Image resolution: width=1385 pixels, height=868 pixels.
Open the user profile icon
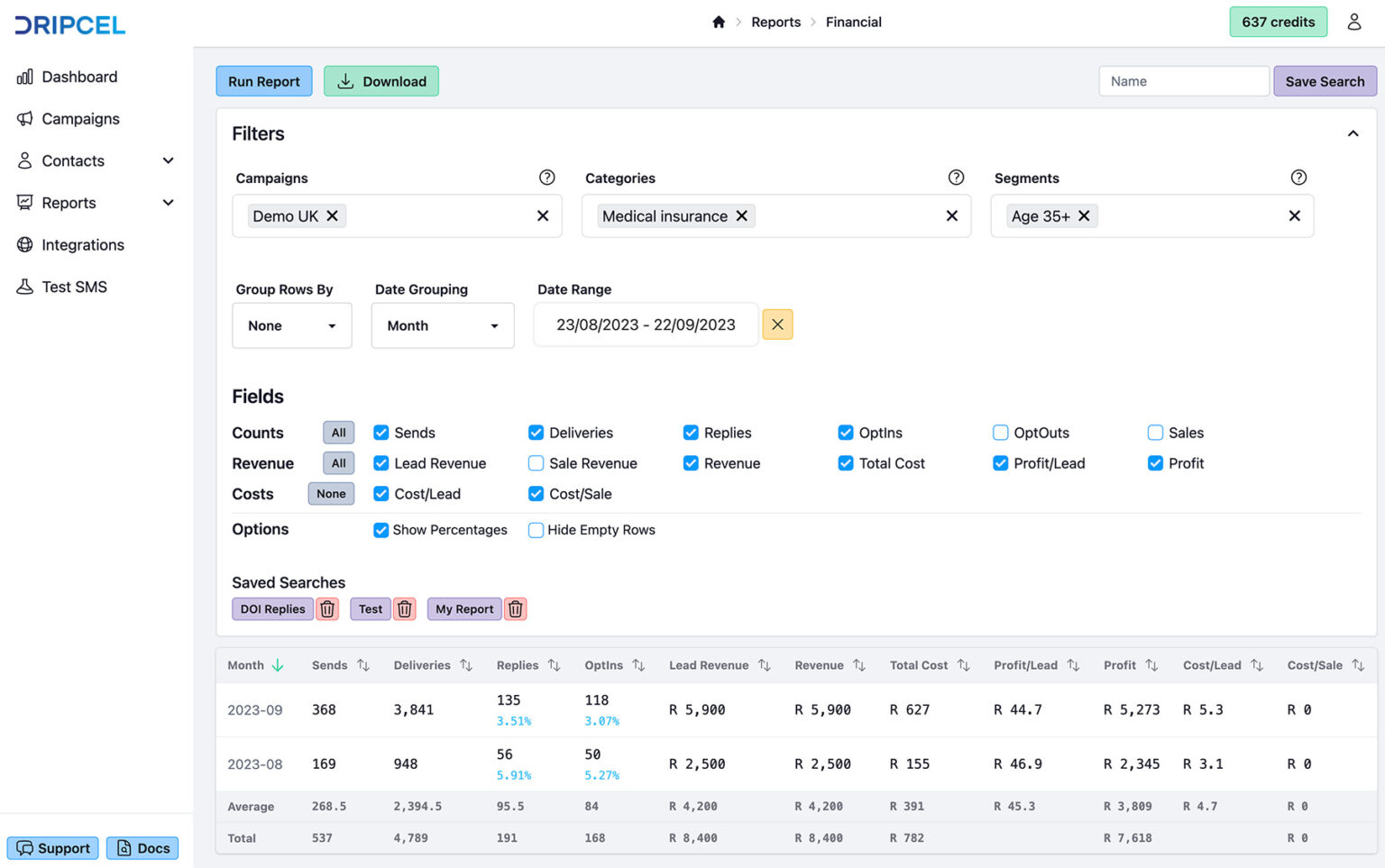click(x=1353, y=22)
